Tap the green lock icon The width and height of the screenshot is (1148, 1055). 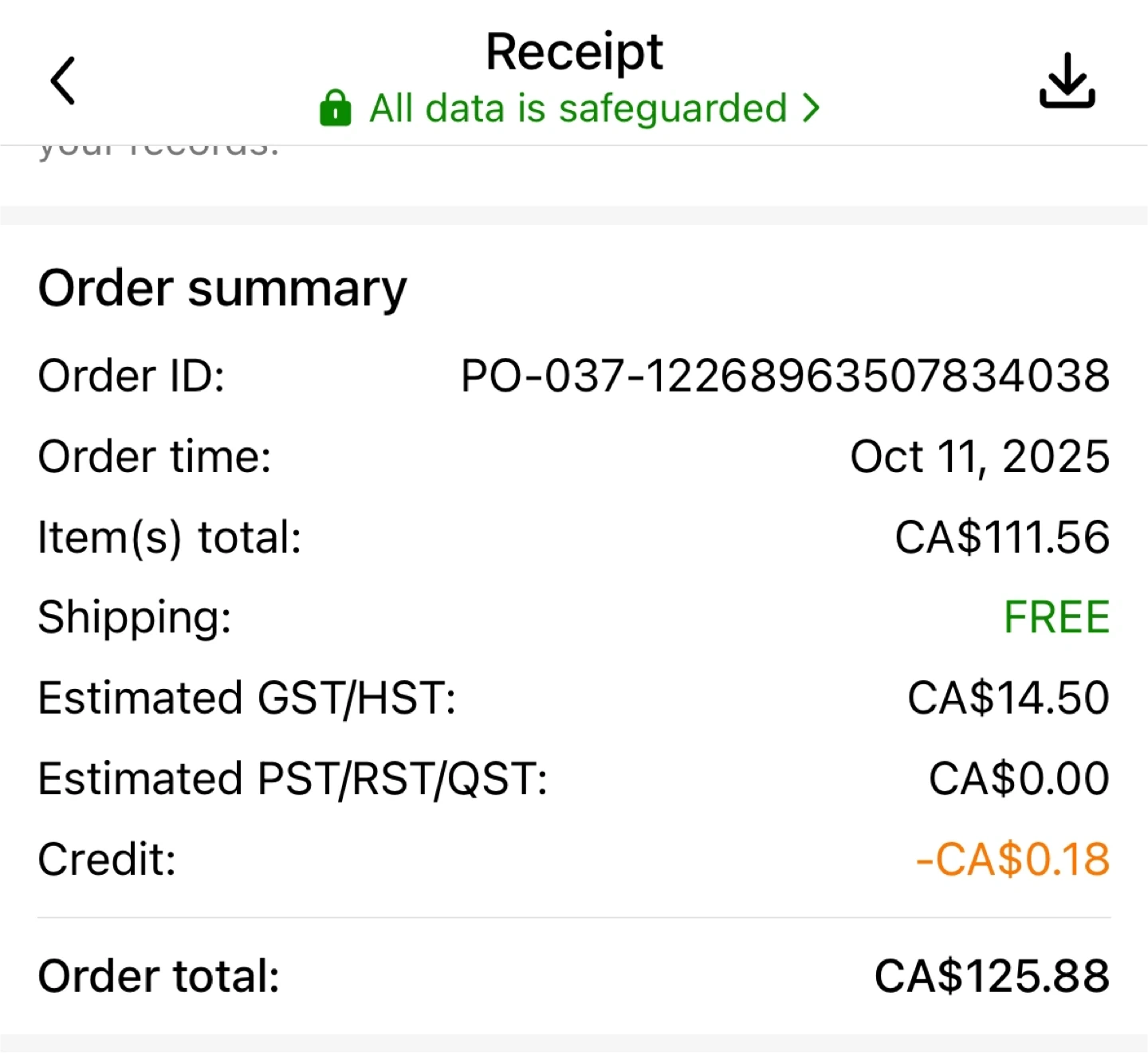point(335,108)
